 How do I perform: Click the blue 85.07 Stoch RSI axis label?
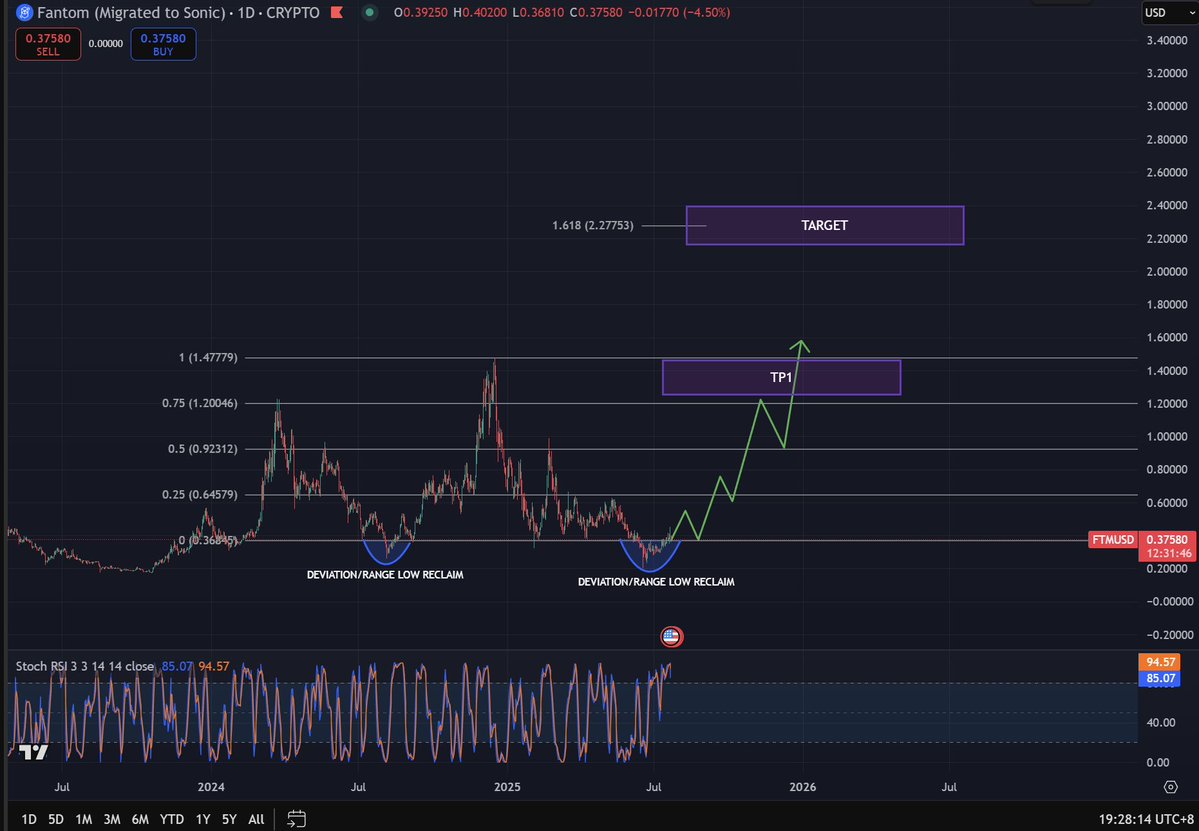tap(1160, 678)
